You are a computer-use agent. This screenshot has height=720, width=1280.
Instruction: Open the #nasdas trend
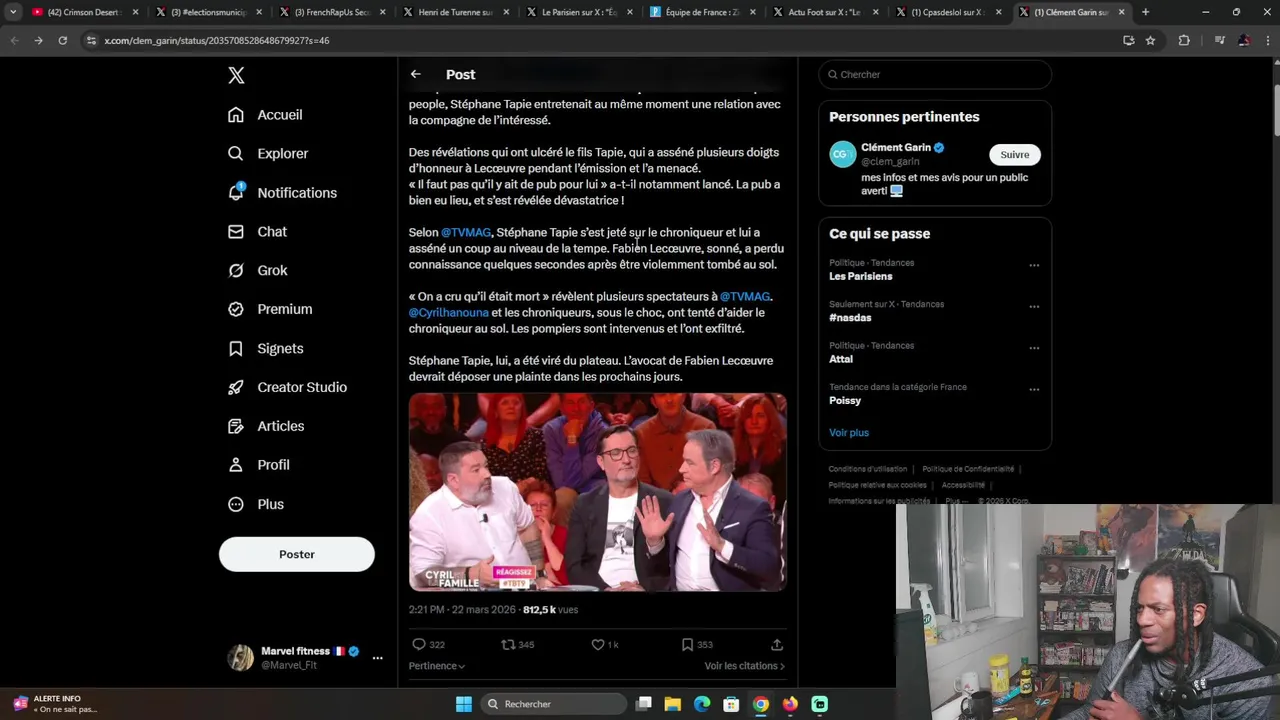(850, 318)
